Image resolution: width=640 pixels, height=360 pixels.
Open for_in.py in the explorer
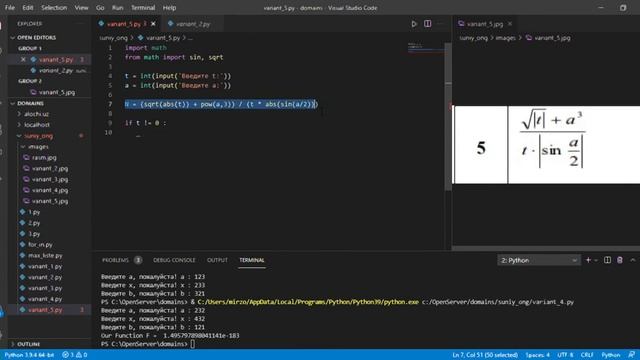pos(40,244)
